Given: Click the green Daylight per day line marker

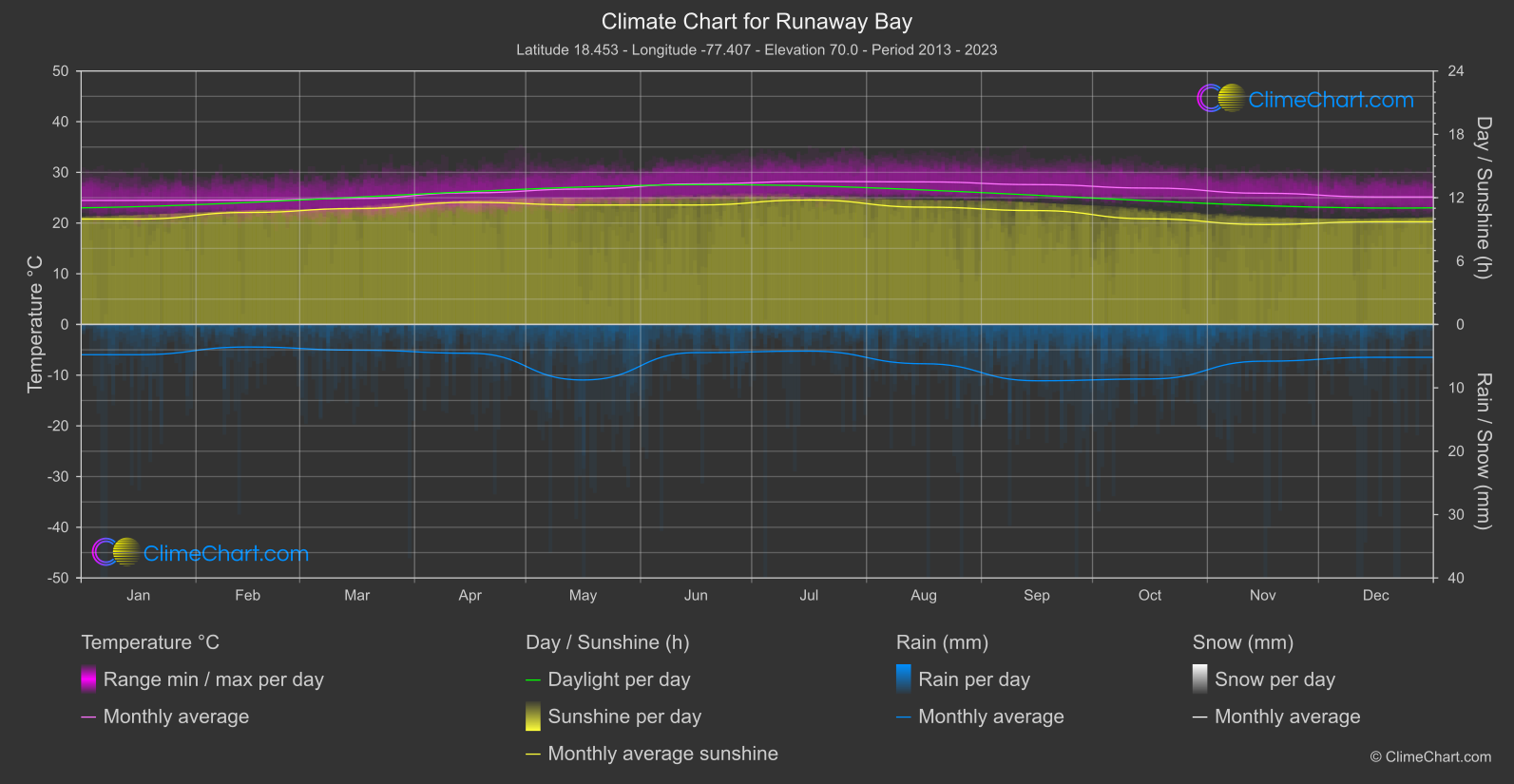Looking at the screenshot, I should [533, 680].
